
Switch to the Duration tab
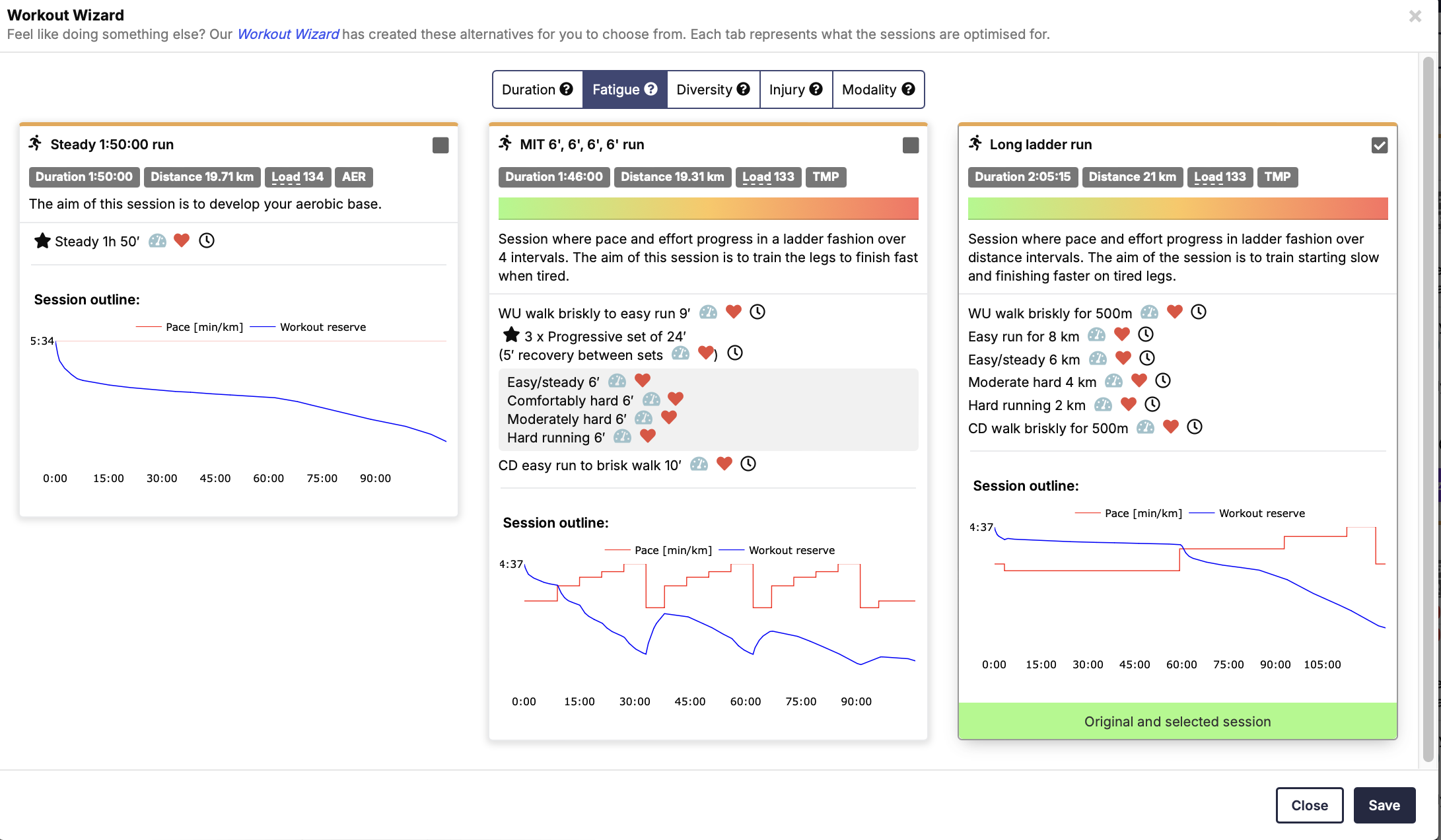pos(538,90)
